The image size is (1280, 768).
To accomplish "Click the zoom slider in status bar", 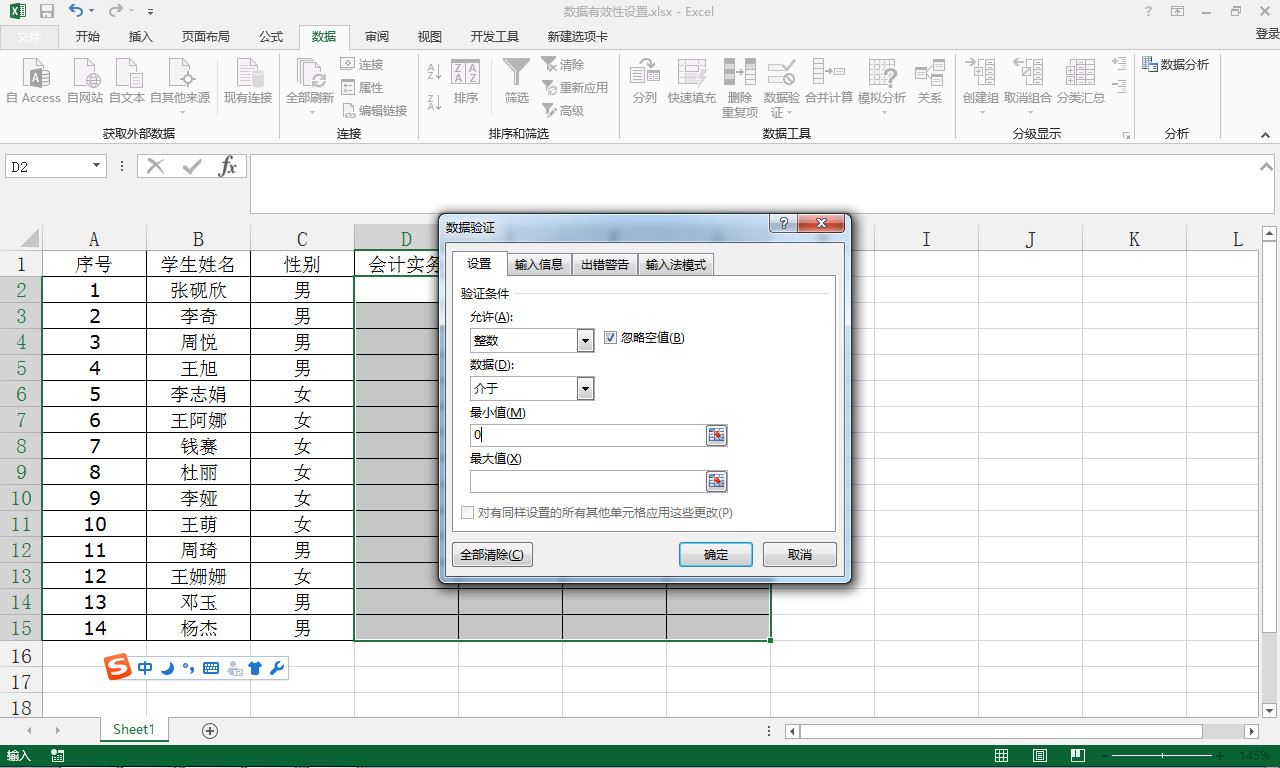I will (x=1163, y=756).
